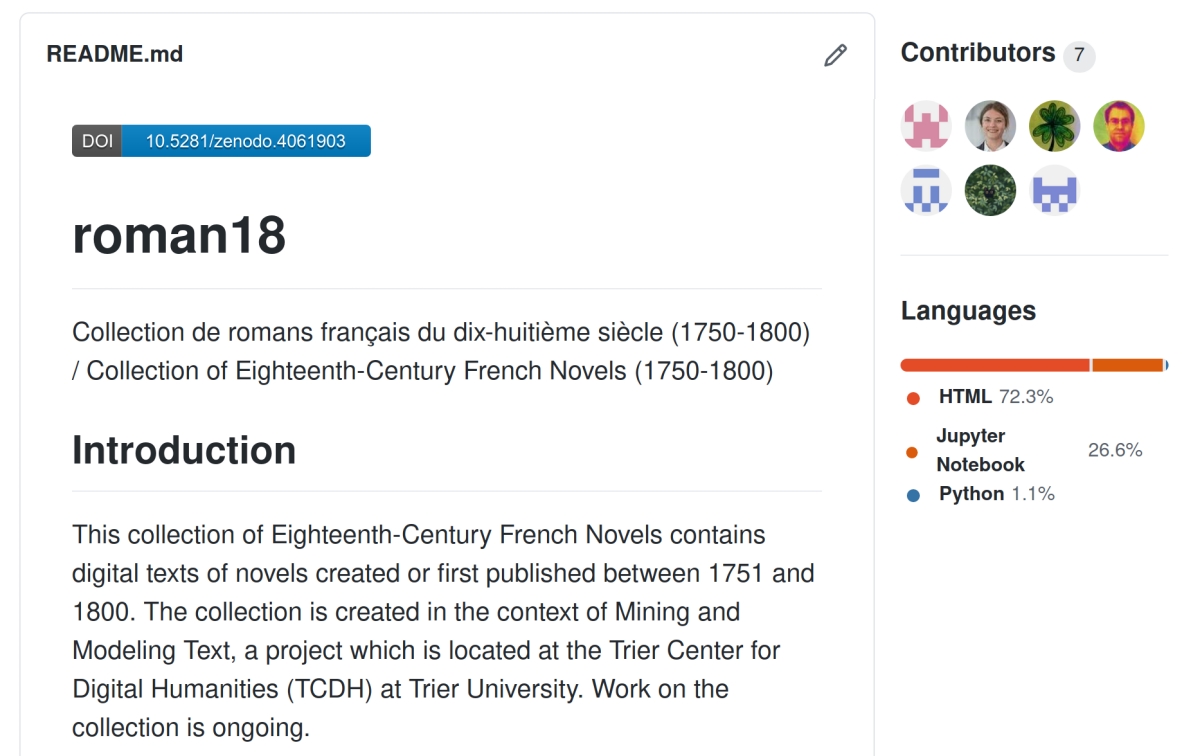The image size is (1200, 756).
Task: Select the Python 1.1% language link
Action: click(981, 494)
